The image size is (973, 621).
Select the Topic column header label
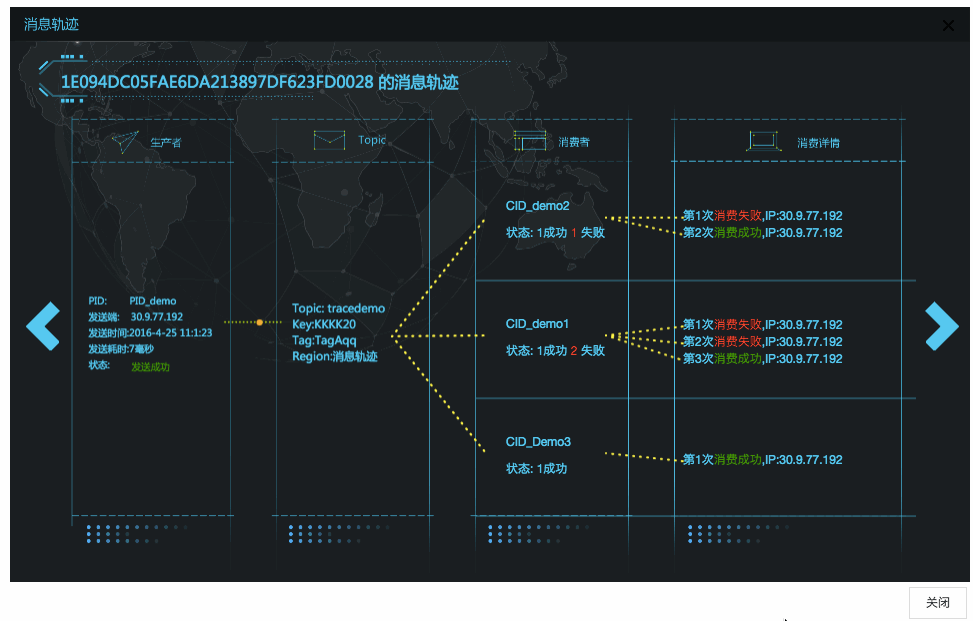372,140
